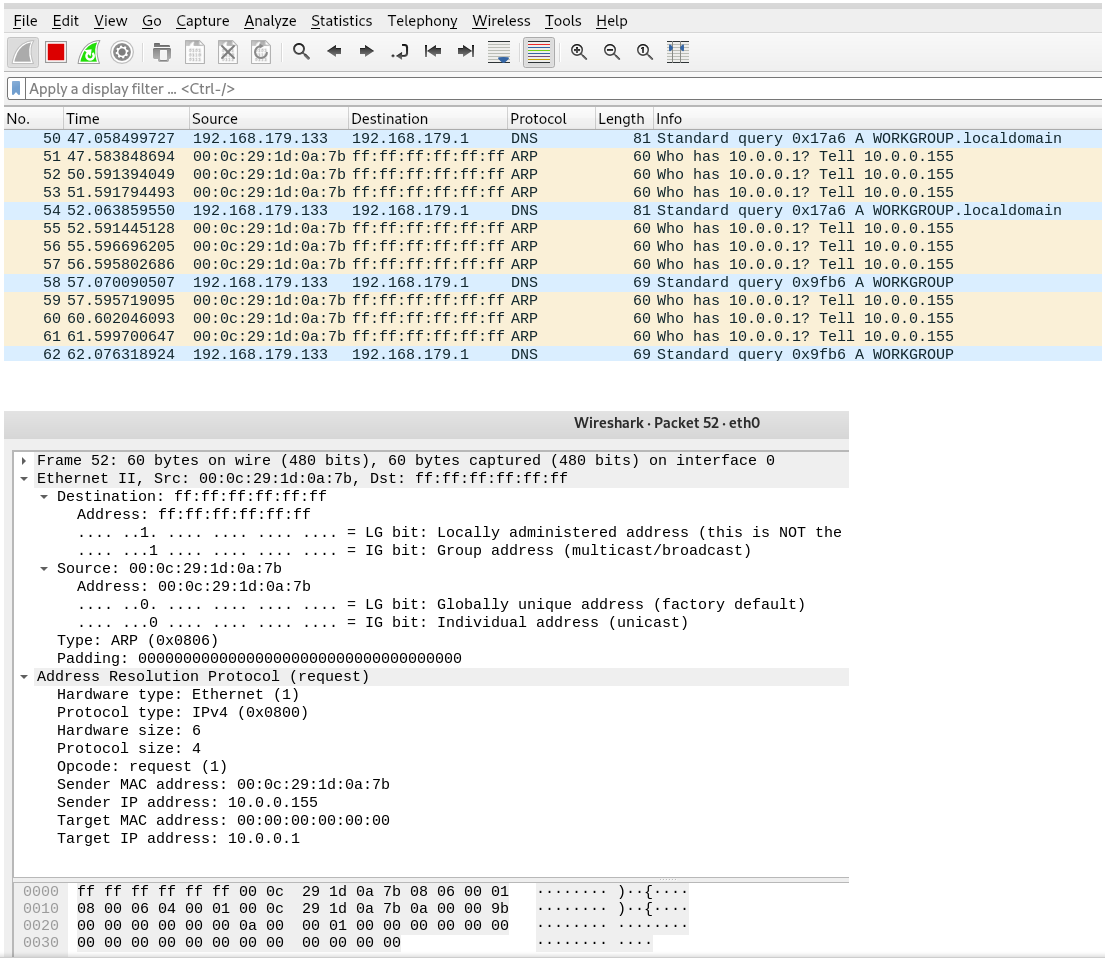Zoom in on the packet list text

click(578, 52)
